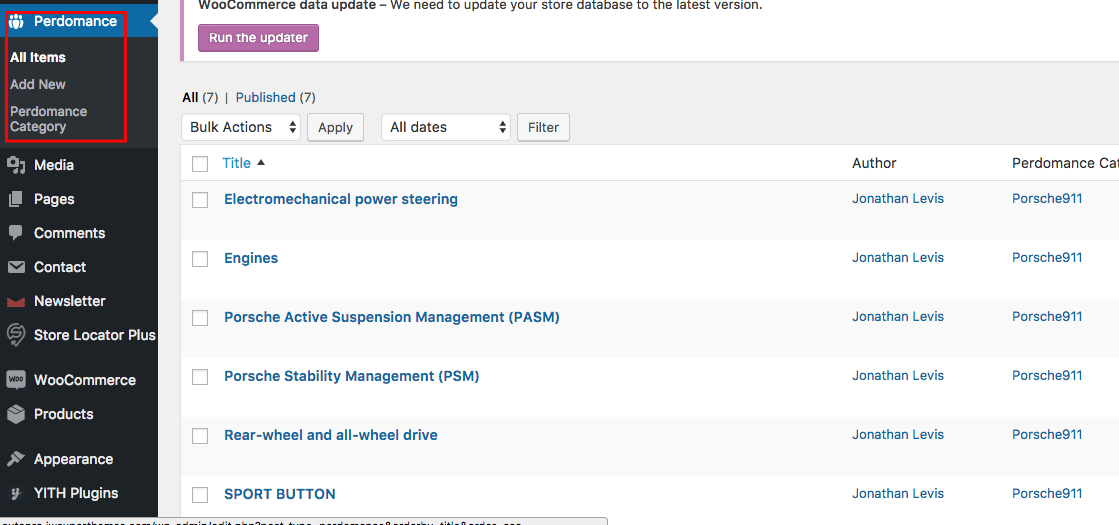Click the WooCommerce Woo icon
The width and height of the screenshot is (1119, 525).
click(x=16, y=379)
